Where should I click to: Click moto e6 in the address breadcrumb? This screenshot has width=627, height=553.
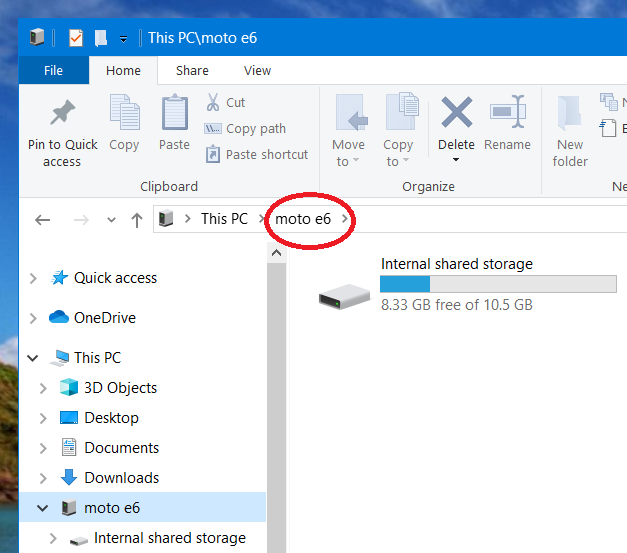pos(303,219)
